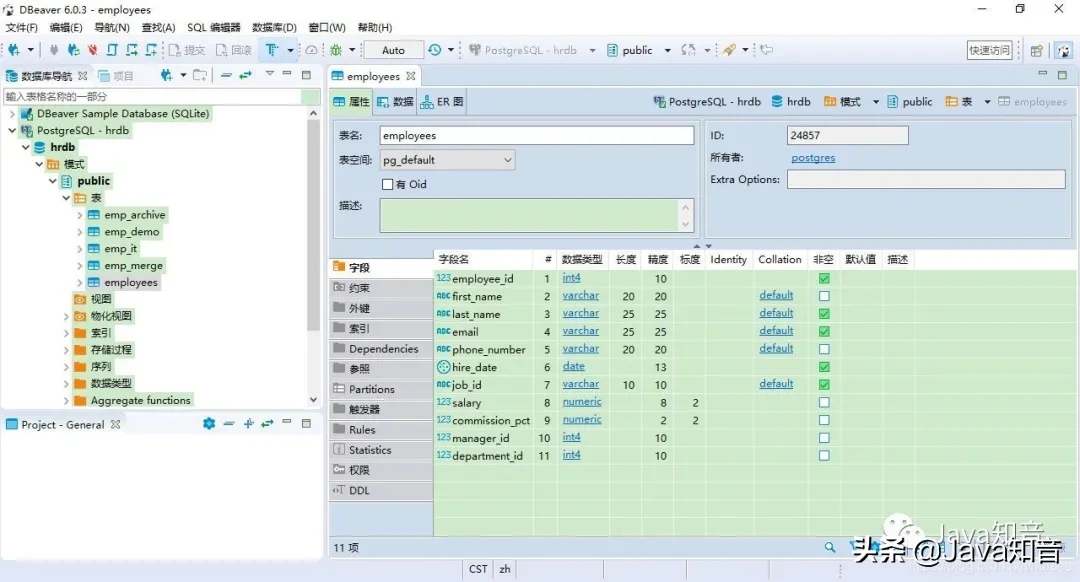Open the 约束 constraints section
Image resolution: width=1080 pixels, height=582 pixels.
coord(382,288)
